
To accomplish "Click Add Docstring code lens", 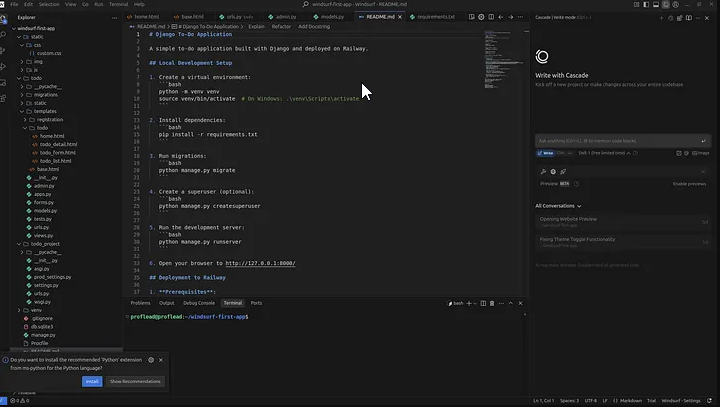I will pos(314,27).
